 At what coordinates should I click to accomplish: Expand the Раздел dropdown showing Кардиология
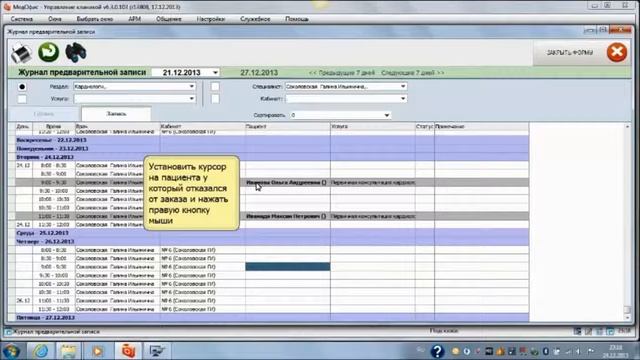[x=191, y=87]
